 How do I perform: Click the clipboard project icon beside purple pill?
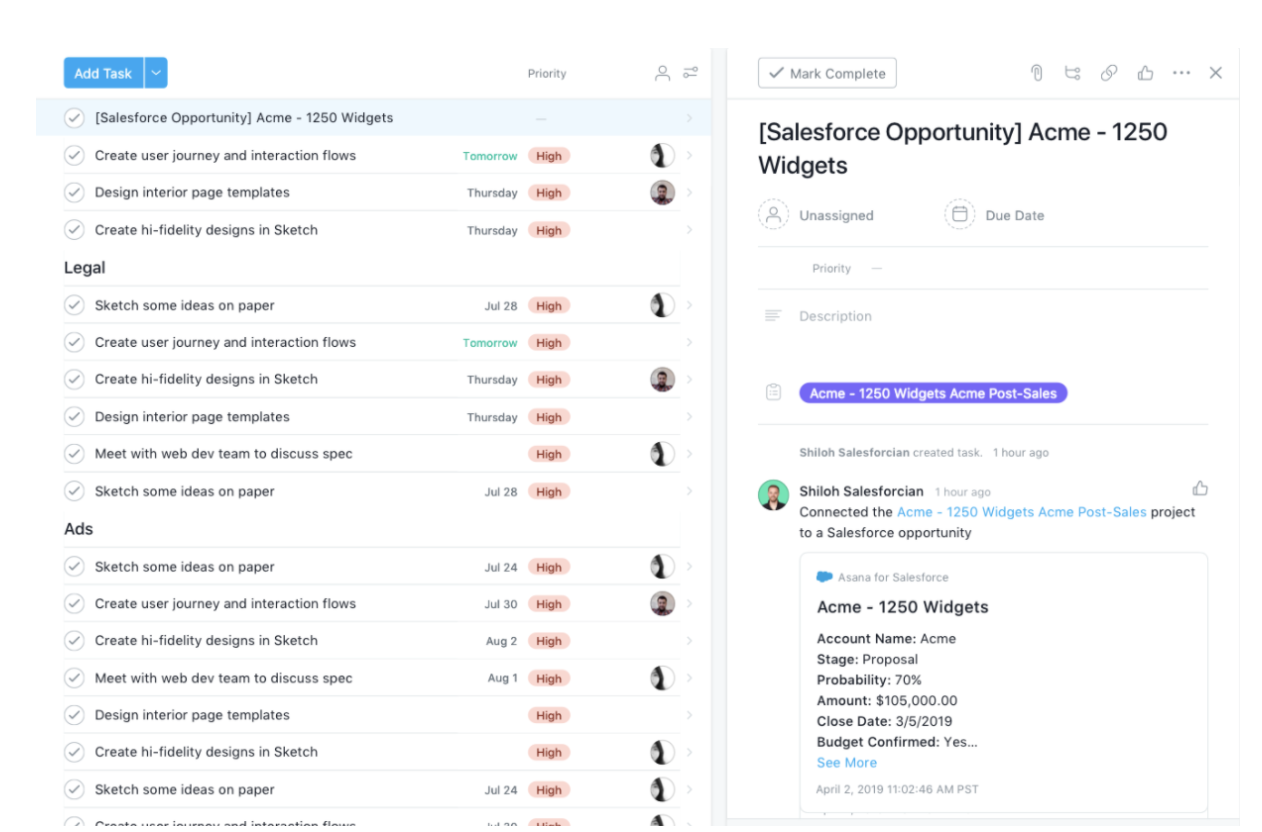773,393
